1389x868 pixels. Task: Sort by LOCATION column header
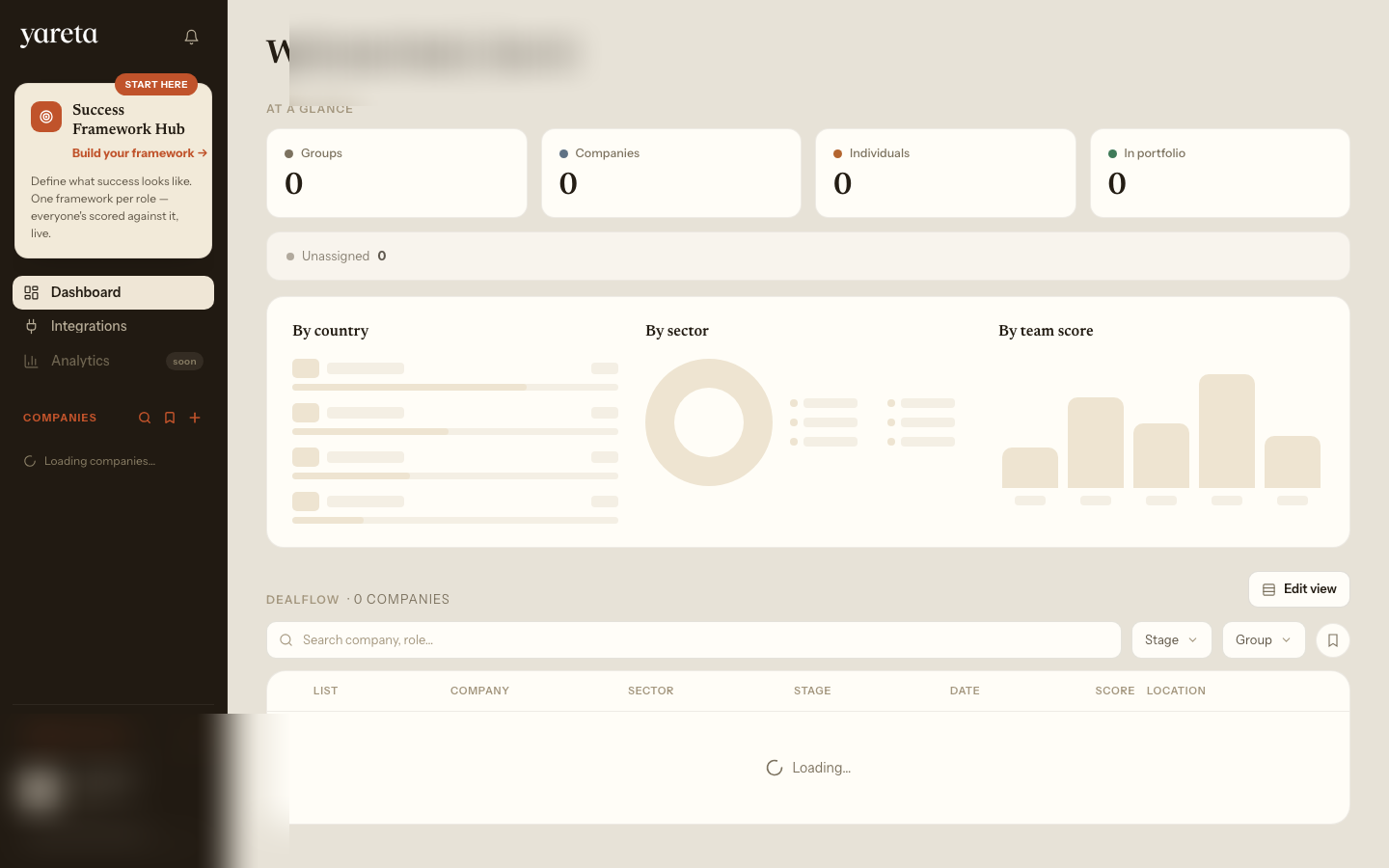pyautogui.click(x=1176, y=691)
